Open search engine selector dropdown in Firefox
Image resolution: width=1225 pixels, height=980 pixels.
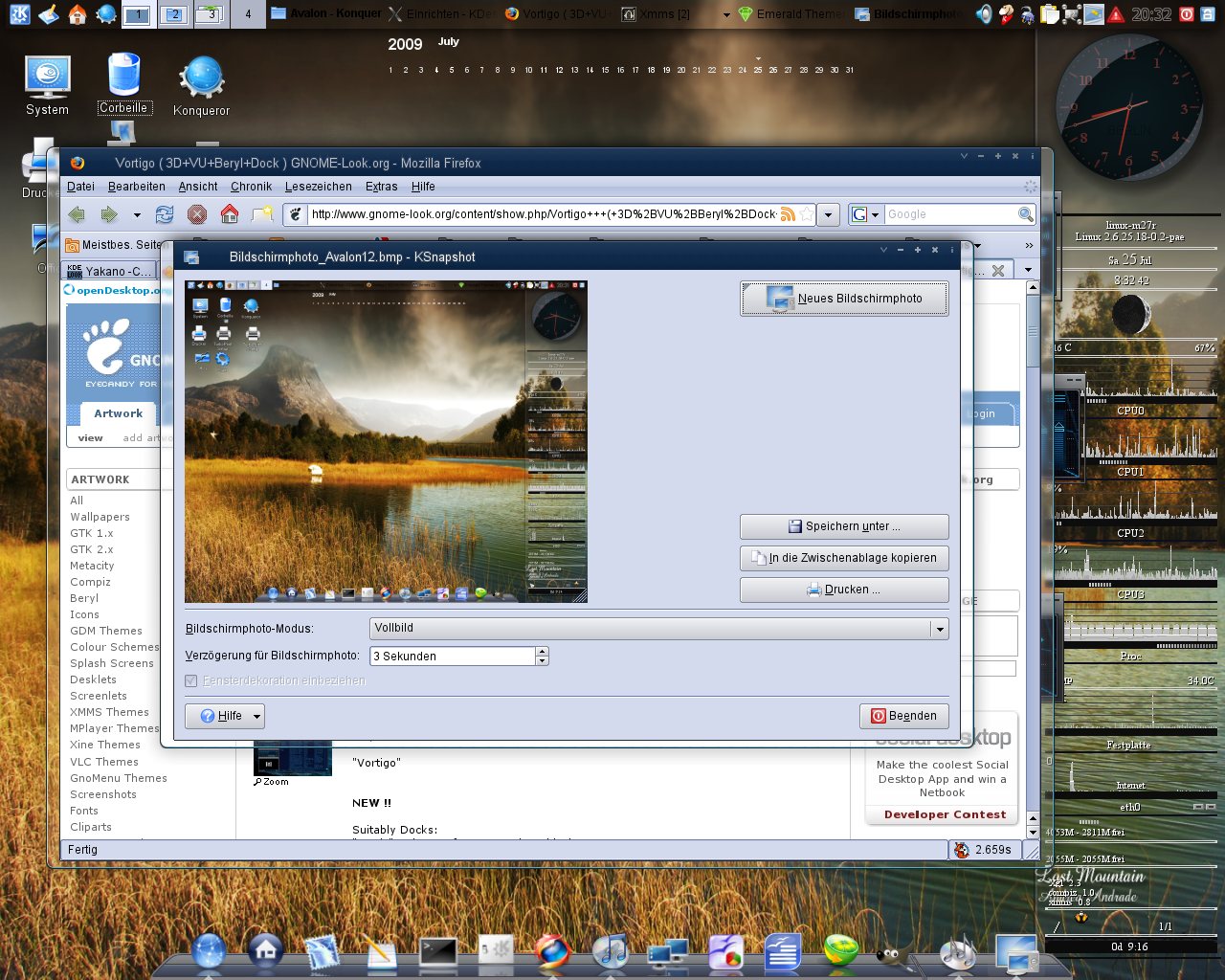865,214
